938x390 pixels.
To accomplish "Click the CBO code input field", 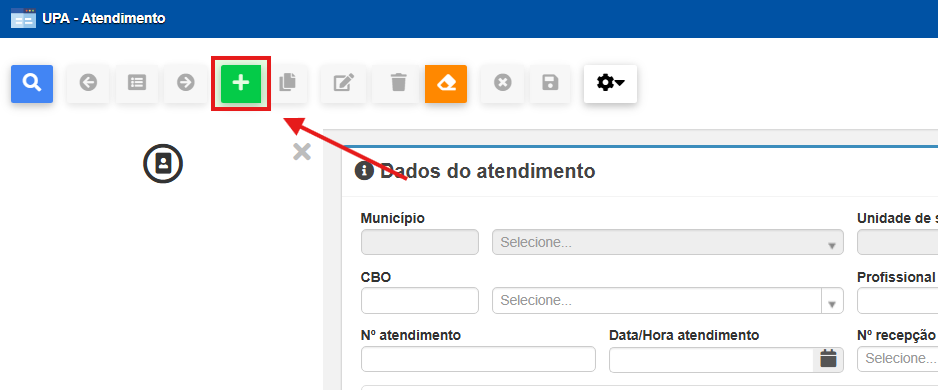I will [420, 300].
